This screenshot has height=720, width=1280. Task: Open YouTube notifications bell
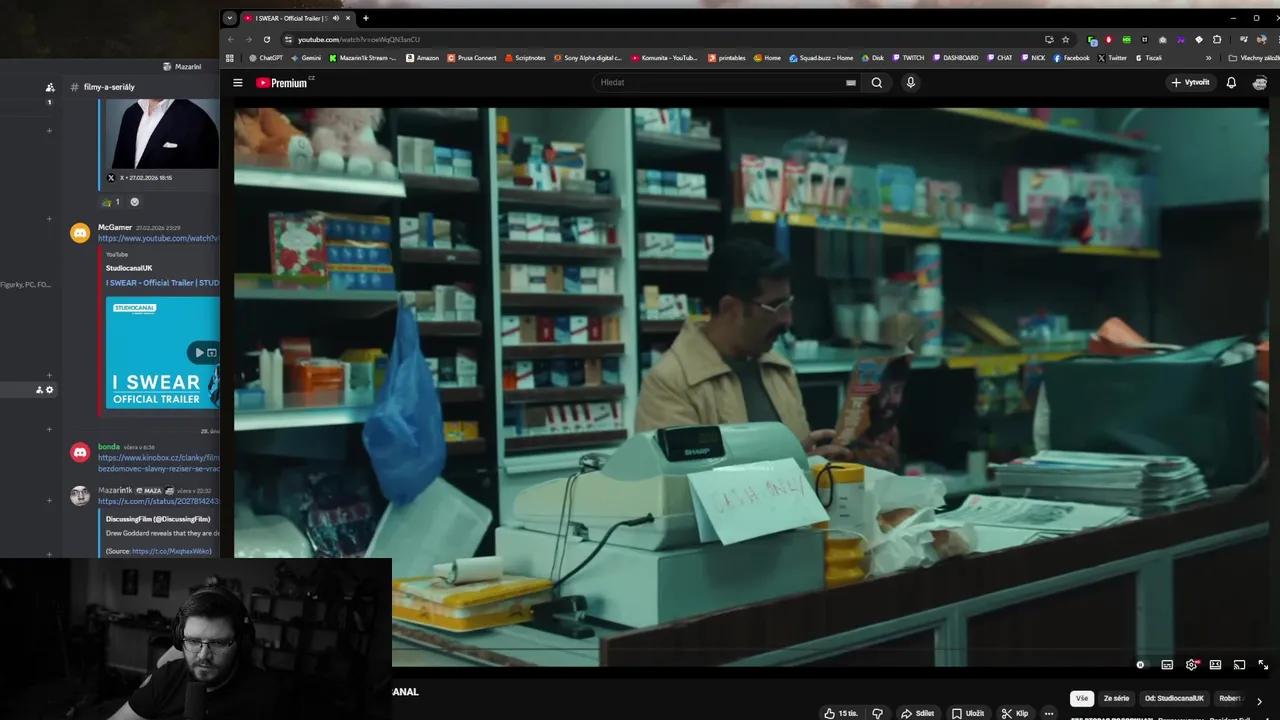[1231, 83]
